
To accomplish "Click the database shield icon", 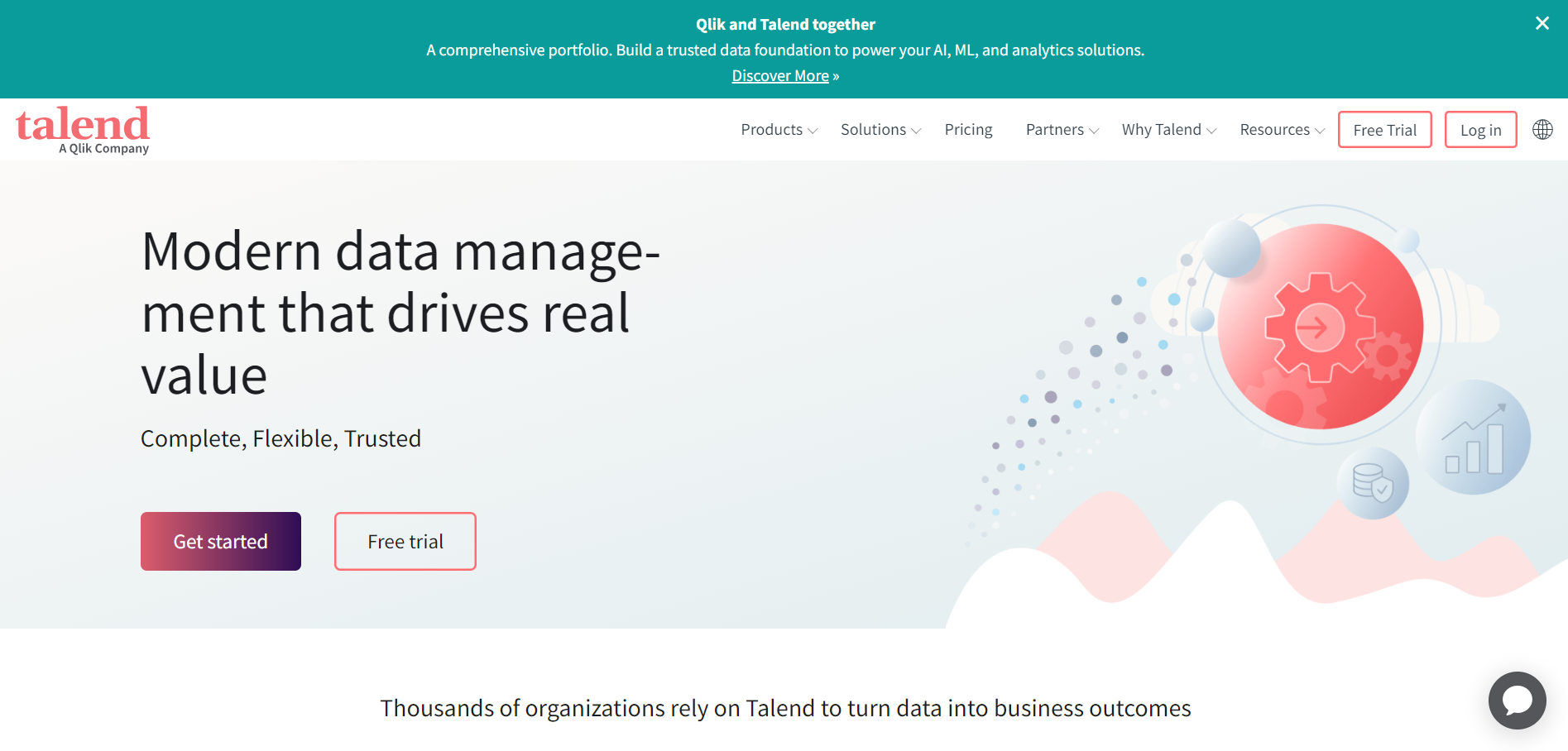I will coord(1374,483).
